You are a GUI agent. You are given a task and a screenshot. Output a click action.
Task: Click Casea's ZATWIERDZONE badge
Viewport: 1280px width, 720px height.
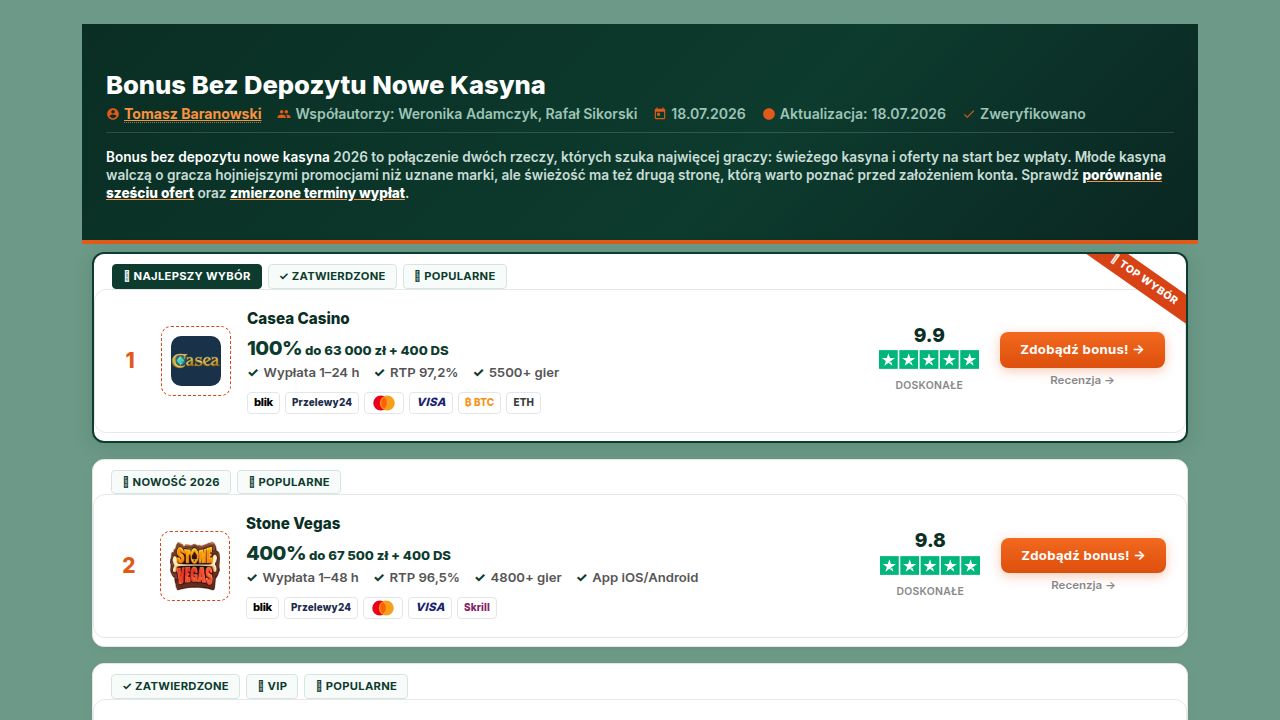tap(333, 276)
